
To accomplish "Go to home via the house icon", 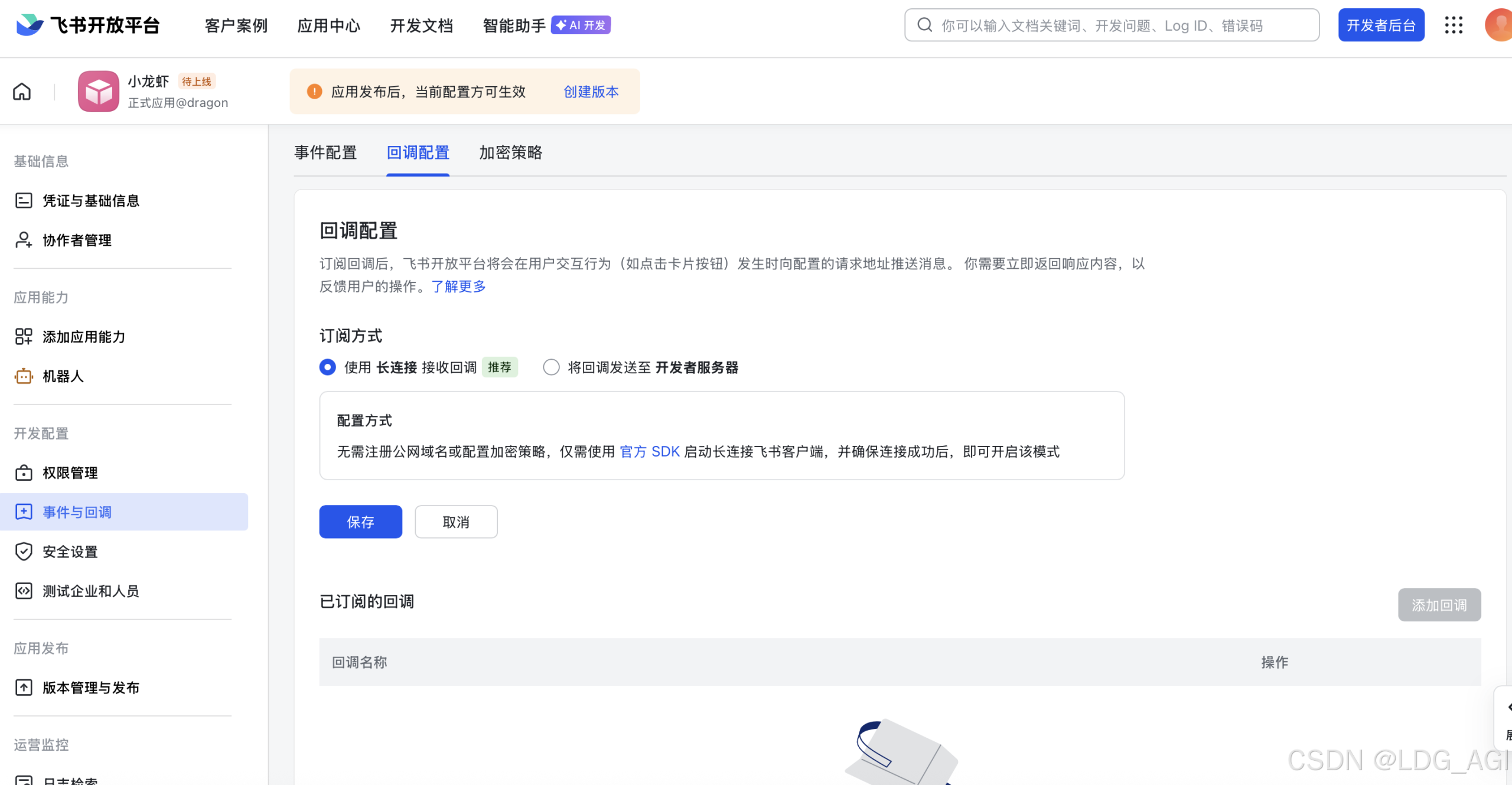I will (21, 92).
